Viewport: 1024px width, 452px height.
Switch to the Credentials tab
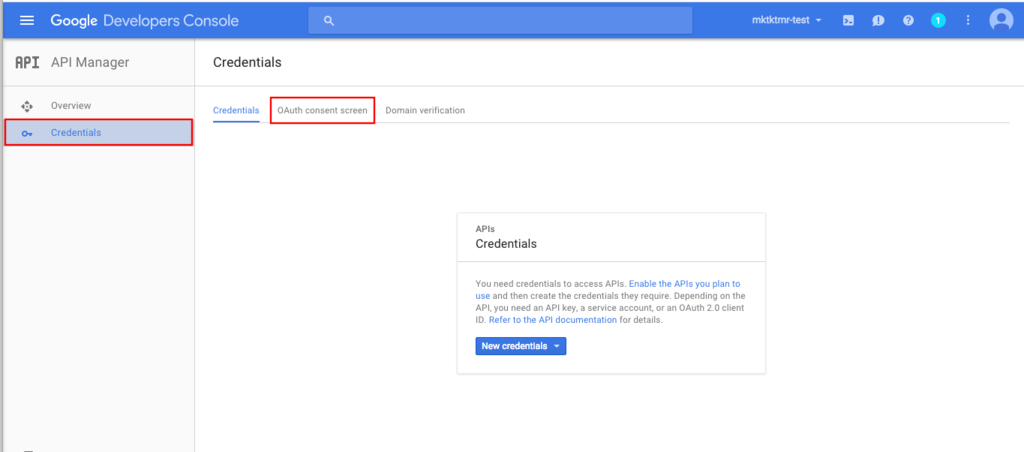tap(236, 110)
